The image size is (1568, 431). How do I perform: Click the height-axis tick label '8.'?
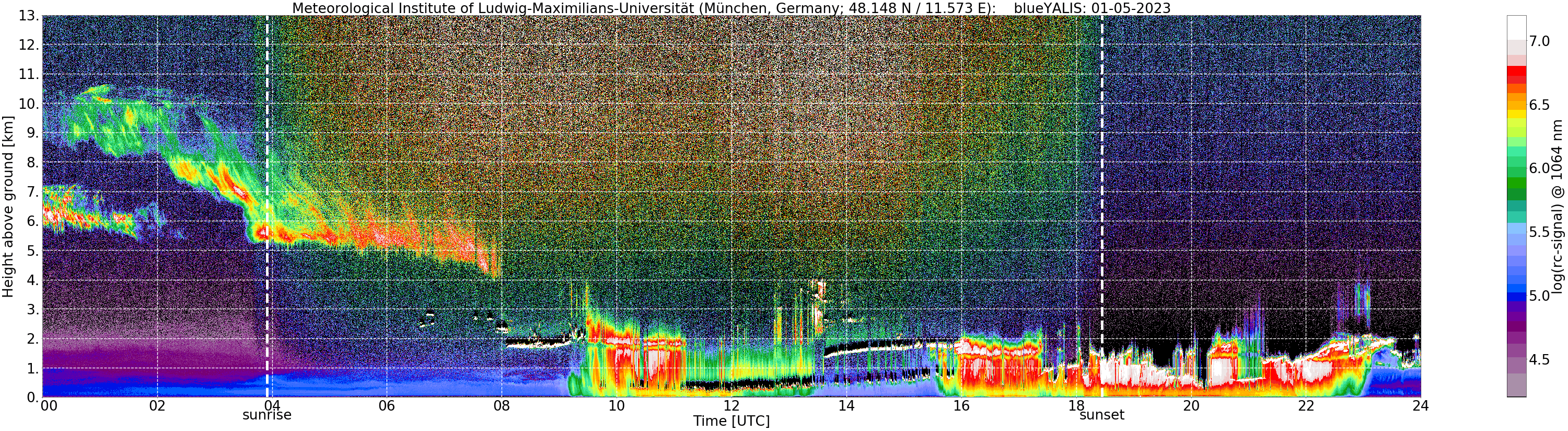[32, 163]
